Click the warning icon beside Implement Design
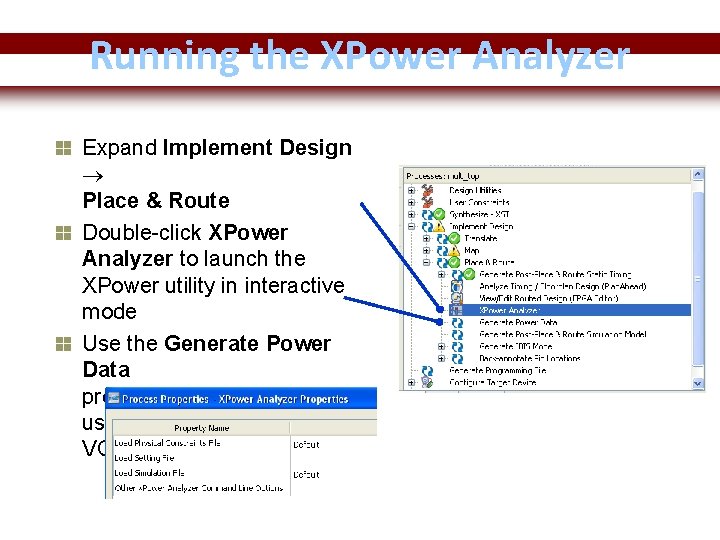 pyautogui.click(x=439, y=226)
